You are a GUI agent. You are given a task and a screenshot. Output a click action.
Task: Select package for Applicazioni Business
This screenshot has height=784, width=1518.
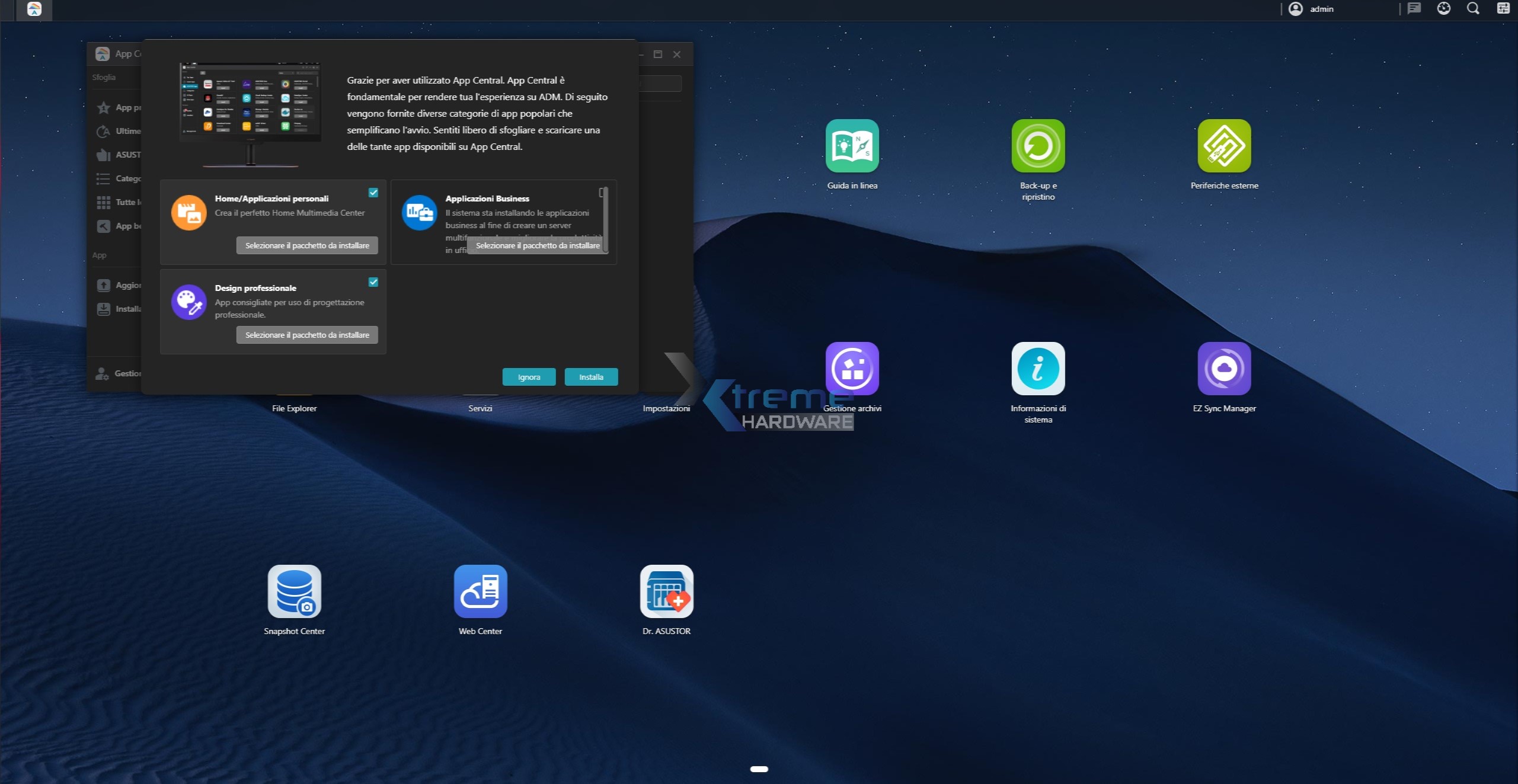pyautogui.click(x=537, y=245)
